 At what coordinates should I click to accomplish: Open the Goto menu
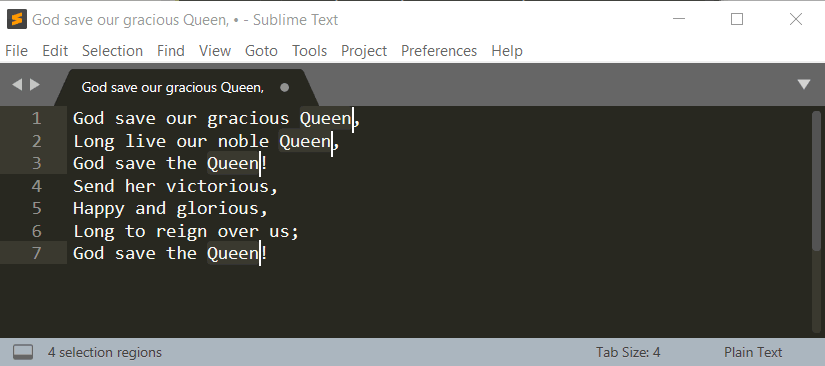coord(261,51)
